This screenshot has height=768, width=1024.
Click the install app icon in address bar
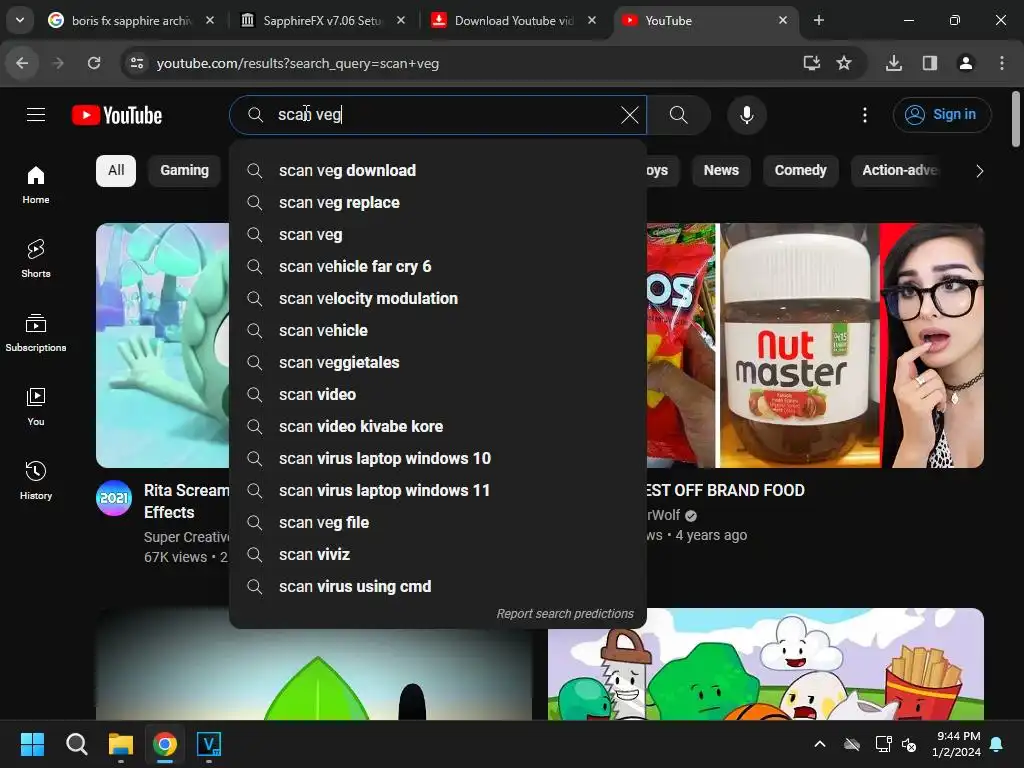[x=812, y=63]
